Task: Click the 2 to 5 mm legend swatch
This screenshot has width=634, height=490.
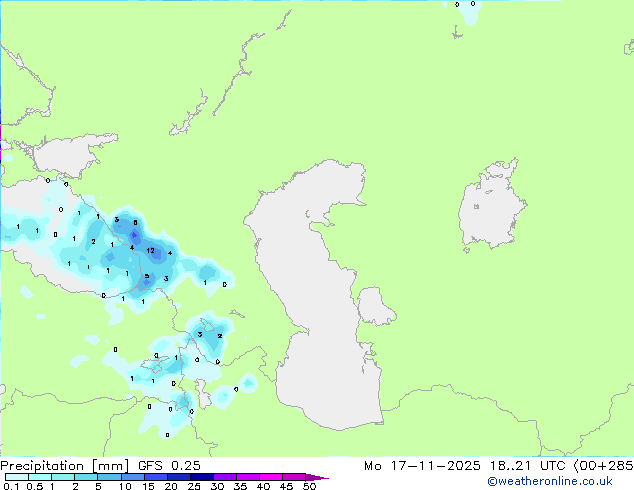Action: pyautogui.click(x=86, y=477)
